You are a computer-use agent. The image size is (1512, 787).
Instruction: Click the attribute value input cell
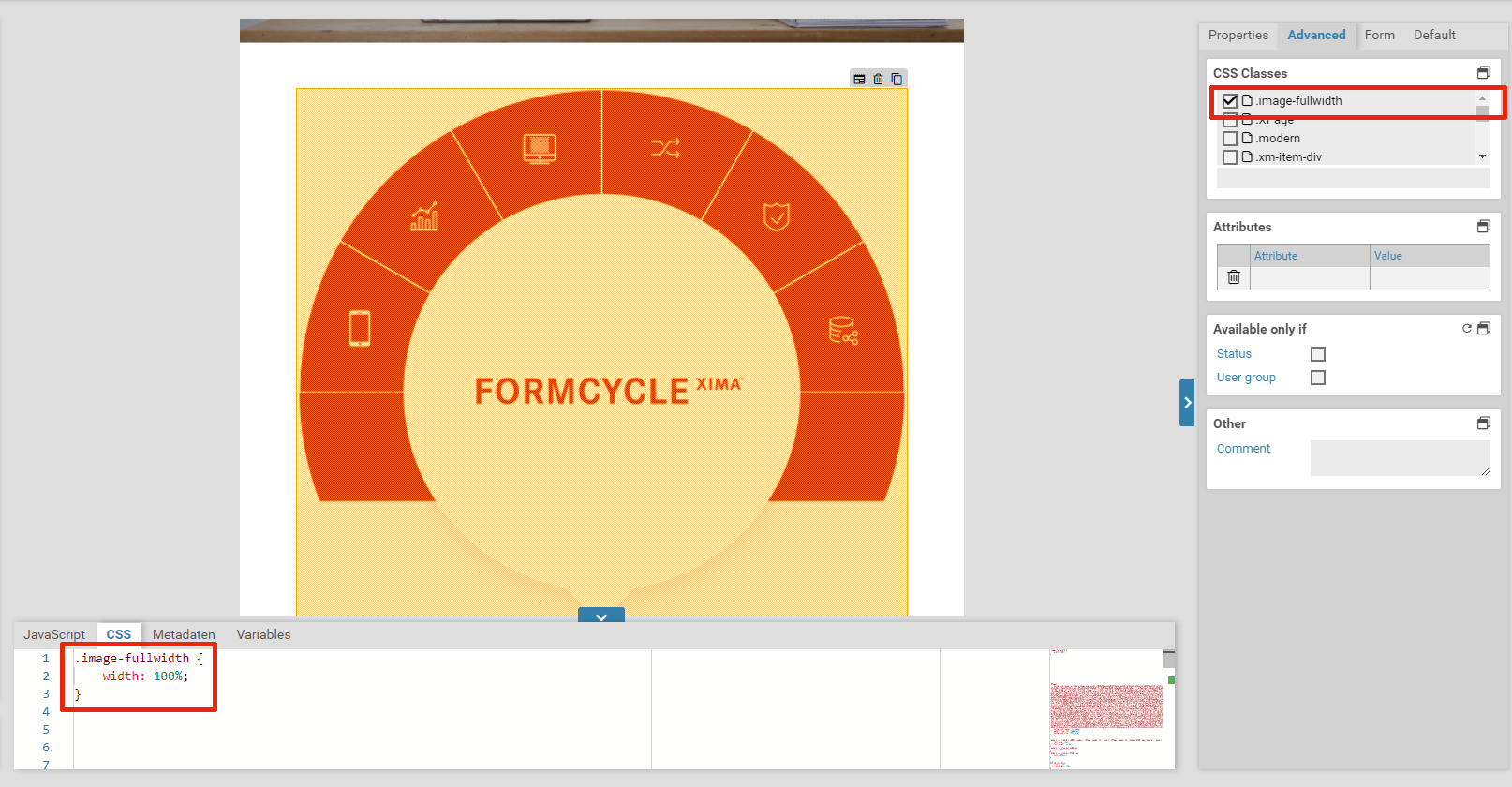[x=1430, y=278]
